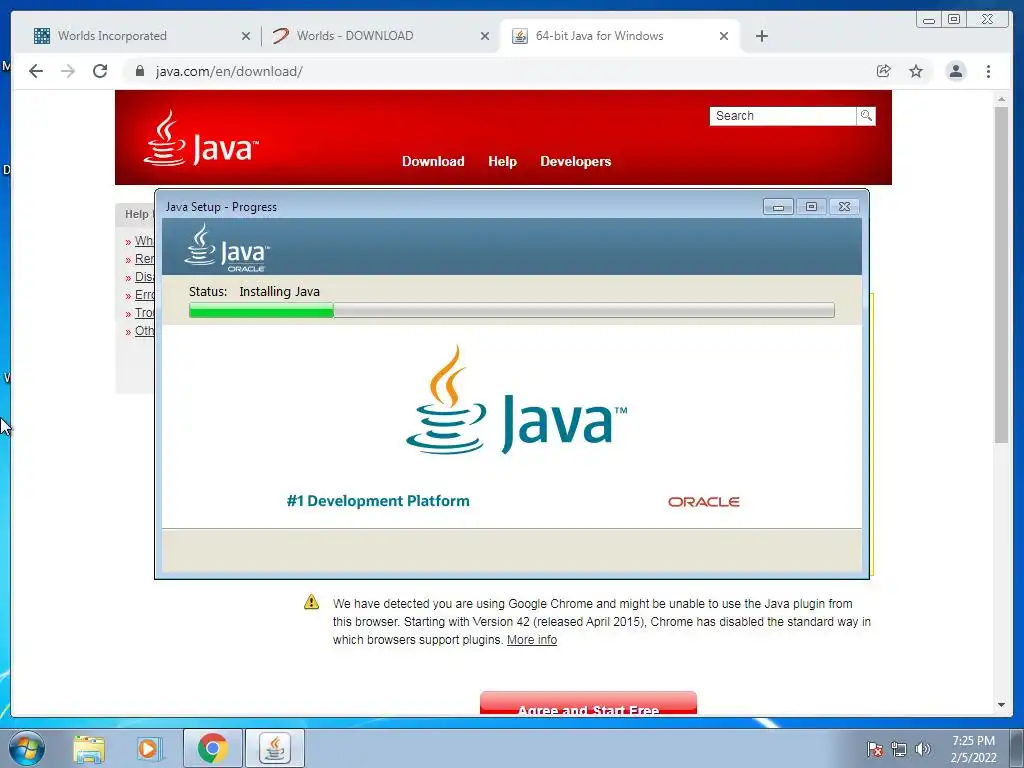Click the Installing Java progress bar
Viewport: 1024px width, 768px height.
point(511,310)
